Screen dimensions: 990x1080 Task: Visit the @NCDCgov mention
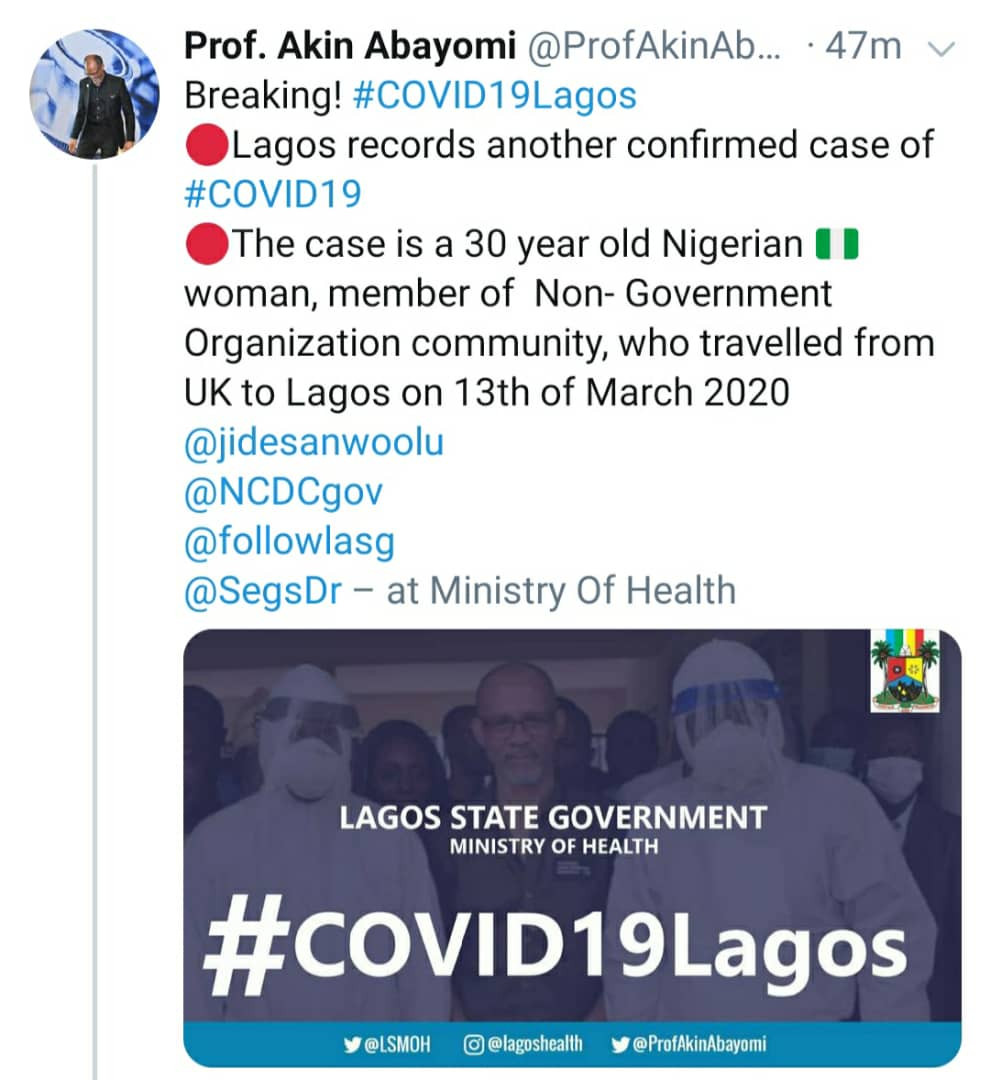(284, 492)
